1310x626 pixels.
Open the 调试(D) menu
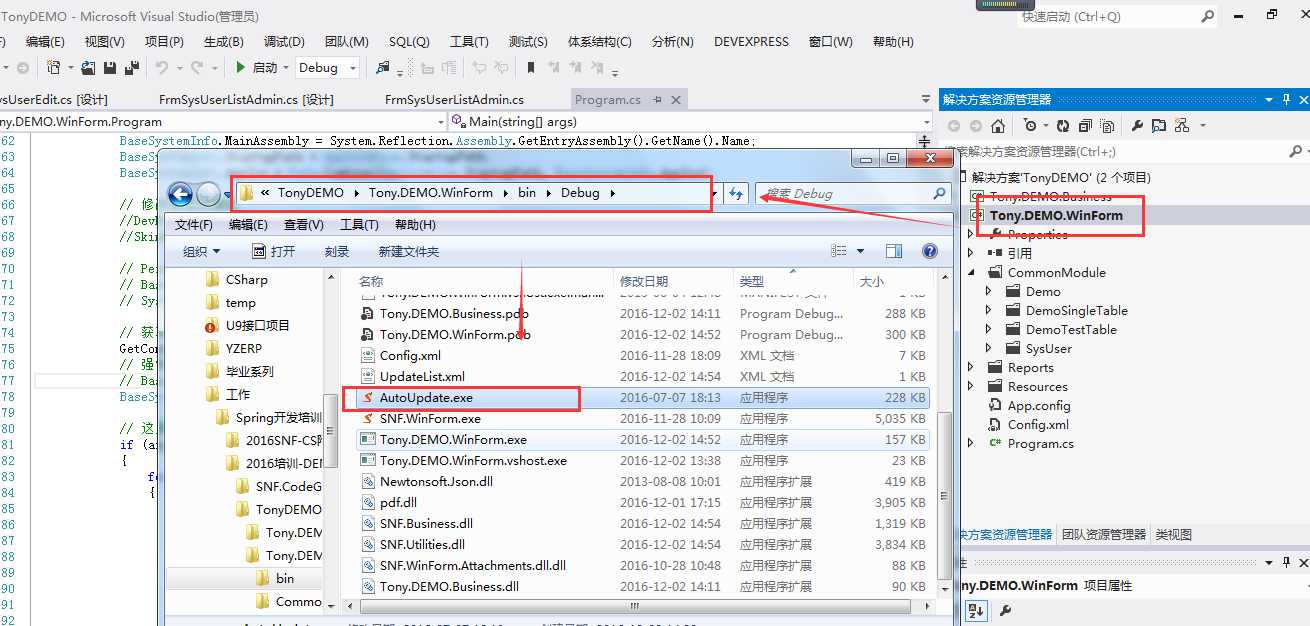click(284, 42)
